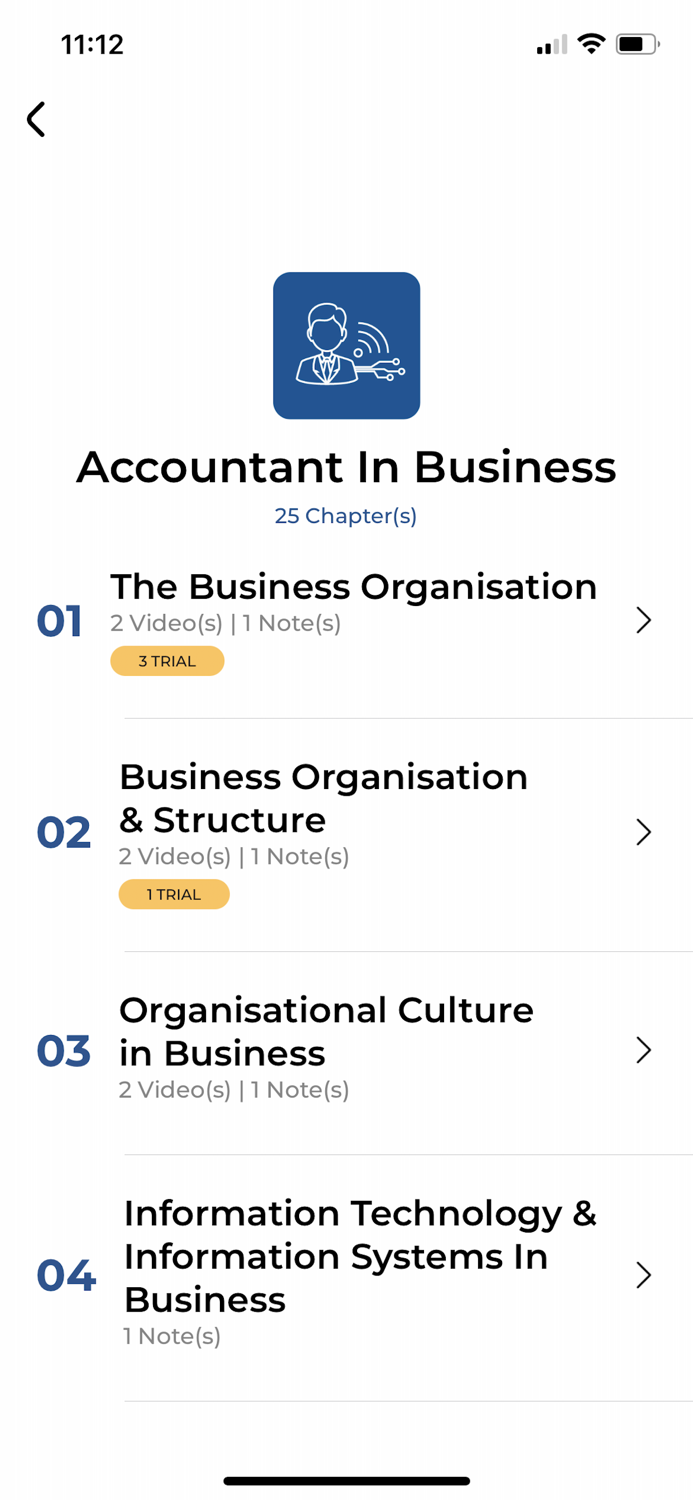Screen dimensions: 693x1500
Task: Tap the Wi-Fi status icon
Action: [x=591, y=44]
